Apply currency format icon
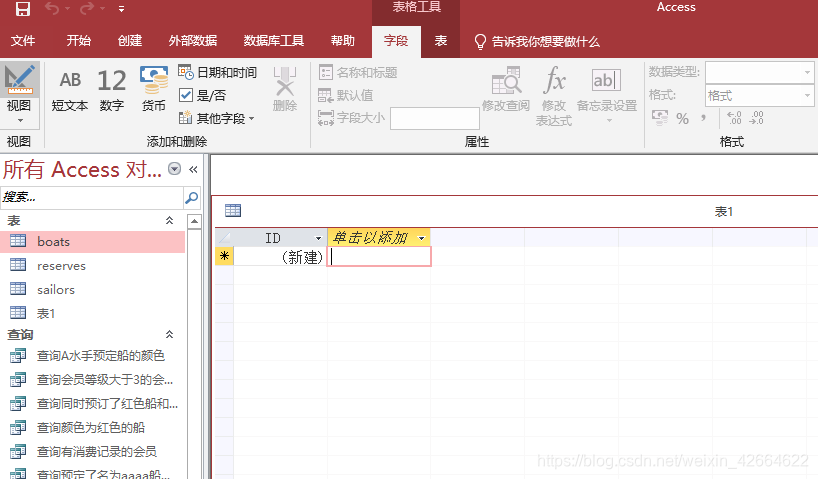Screen dimensions: 818x479 pos(659,118)
